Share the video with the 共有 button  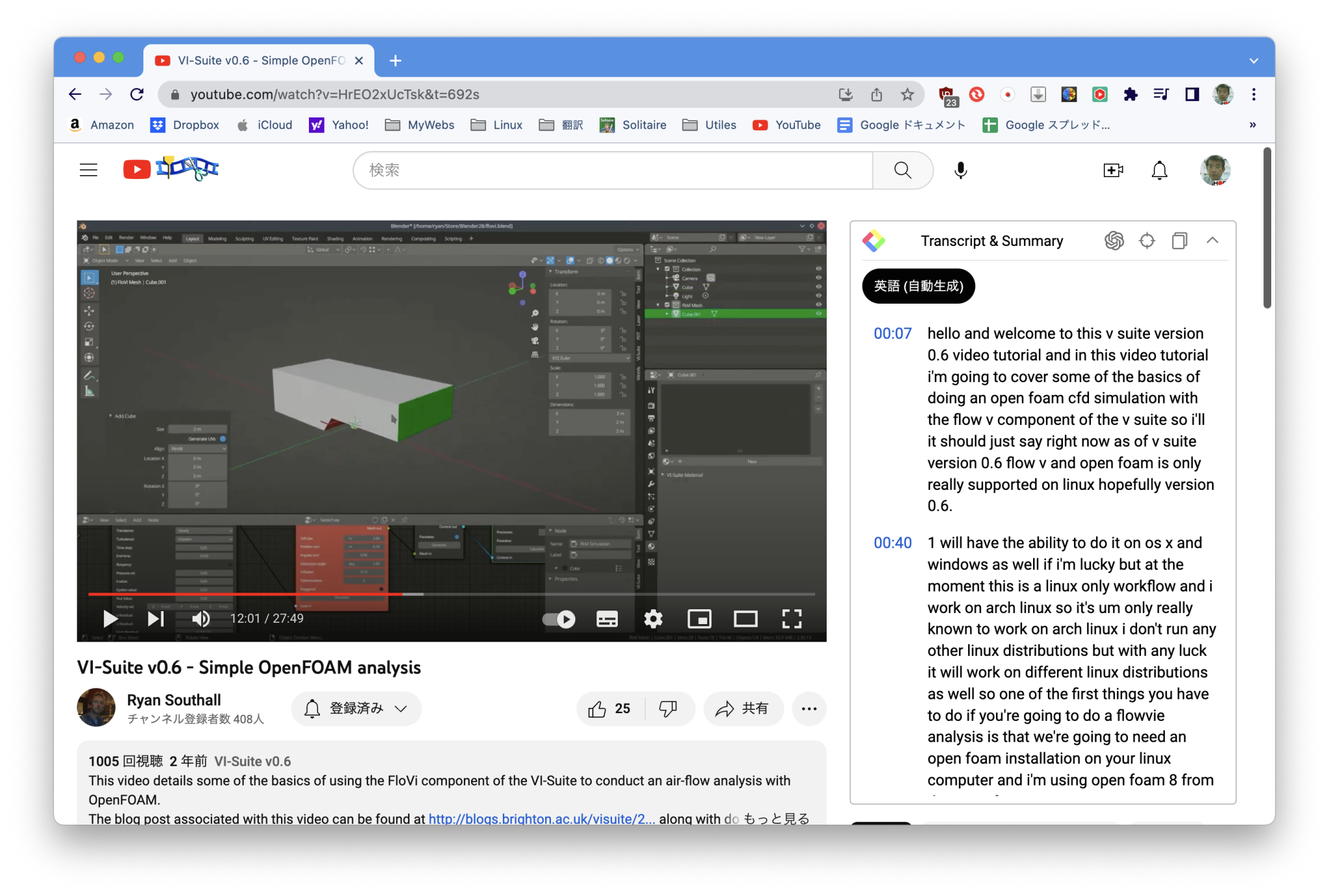[743, 708]
